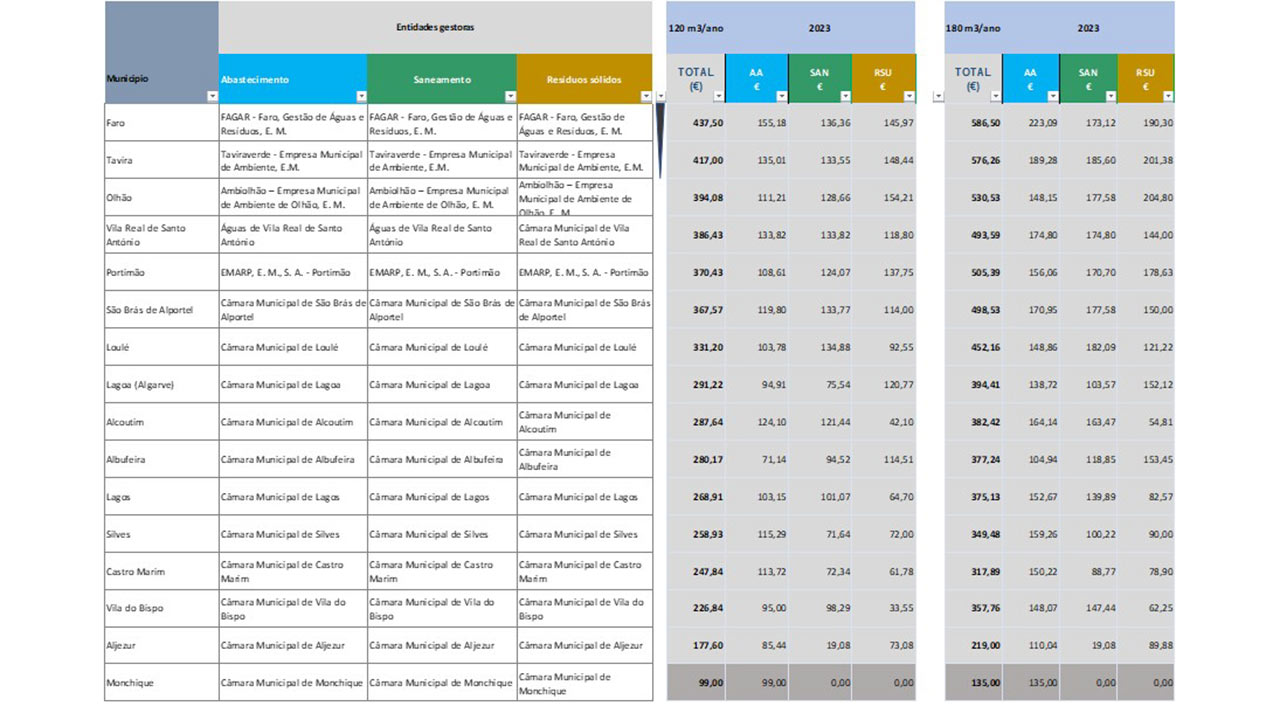1280x720 pixels.
Task: Click the 'Loulé' municipality cell
Action: pyautogui.click(x=161, y=347)
